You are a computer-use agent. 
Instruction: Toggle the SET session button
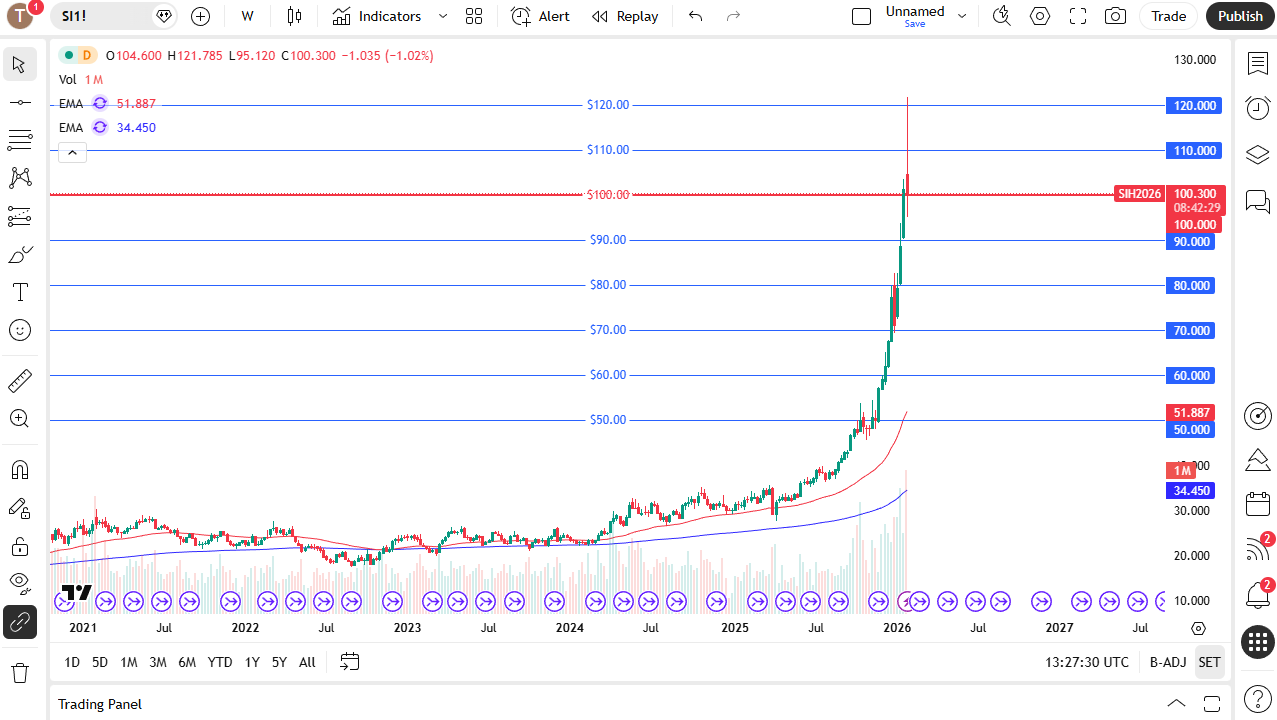tap(1210, 662)
